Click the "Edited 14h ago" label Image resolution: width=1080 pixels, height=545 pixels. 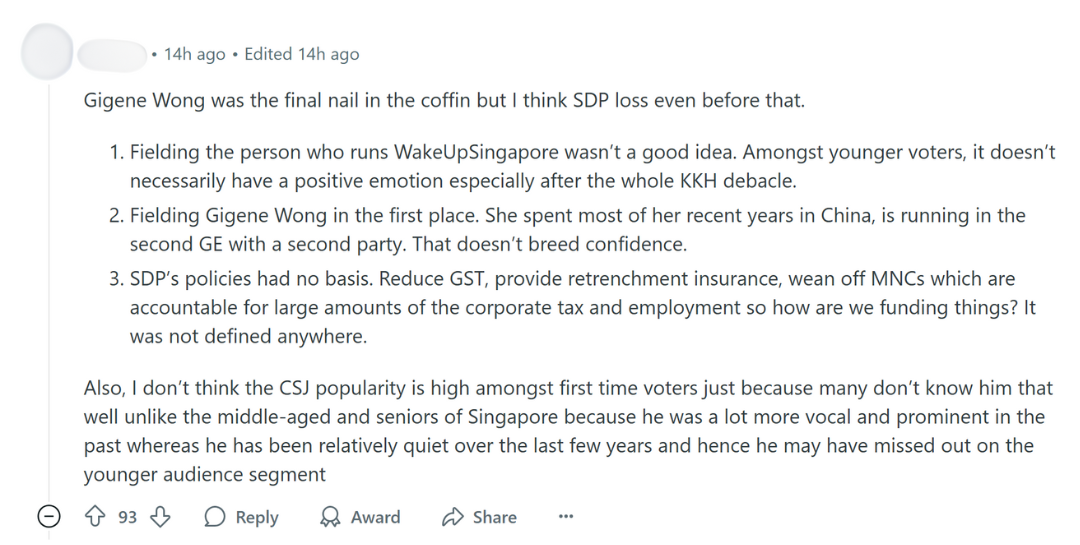pyautogui.click(x=301, y=54)
